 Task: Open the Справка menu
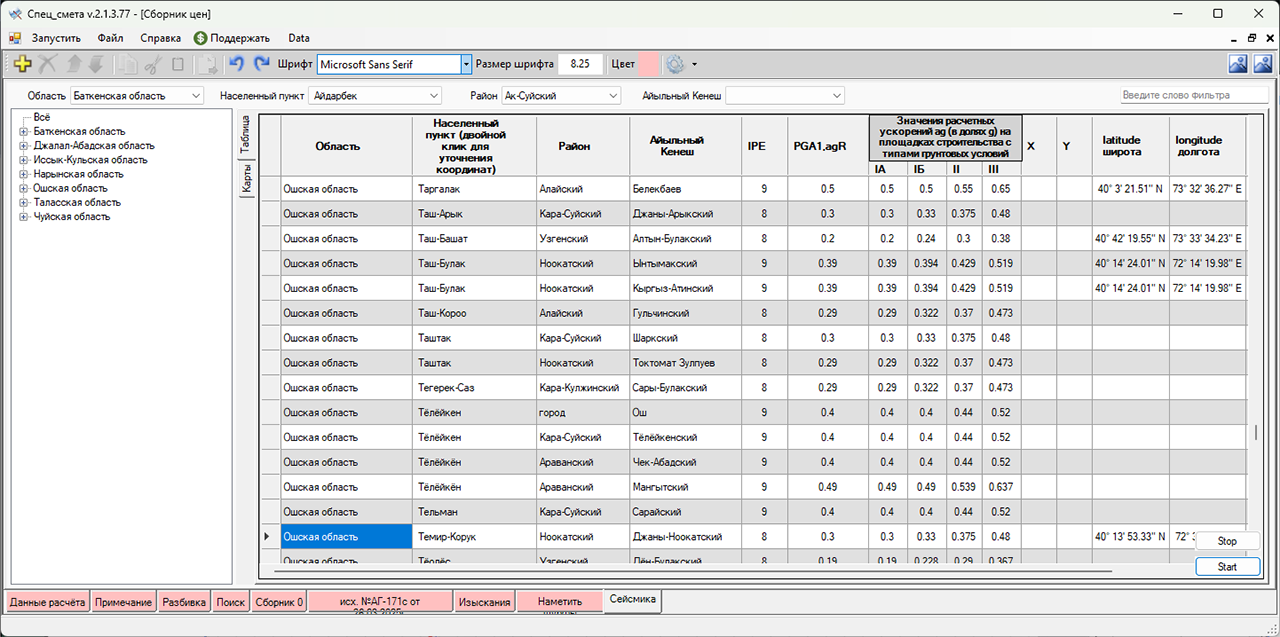click(x=160, y=38)
